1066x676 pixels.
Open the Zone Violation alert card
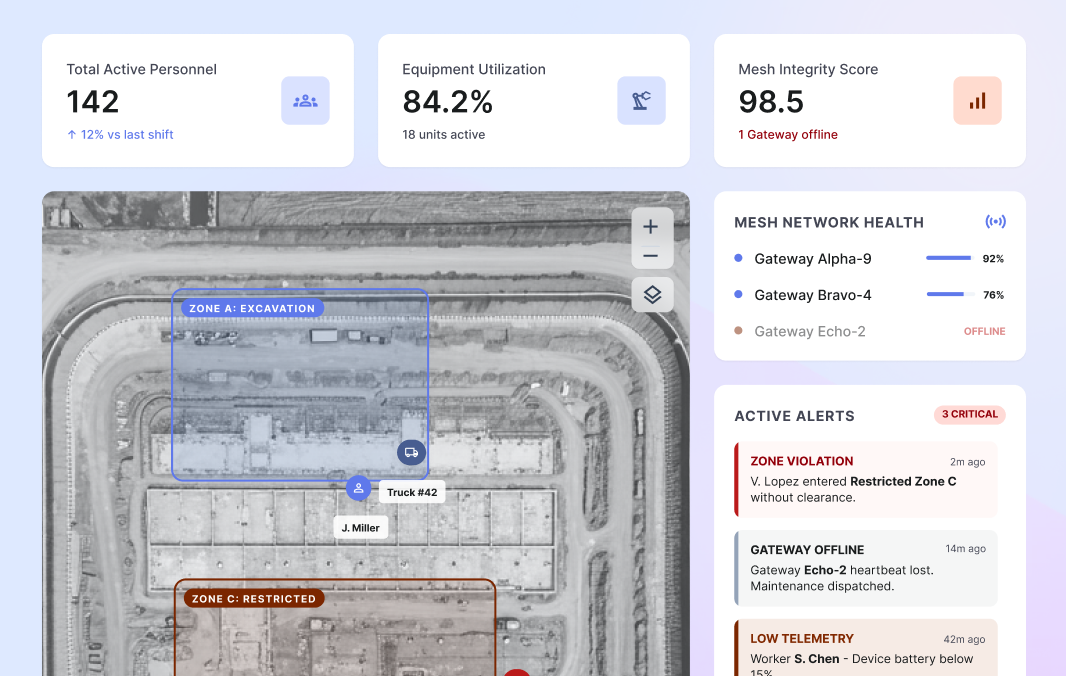865,477
